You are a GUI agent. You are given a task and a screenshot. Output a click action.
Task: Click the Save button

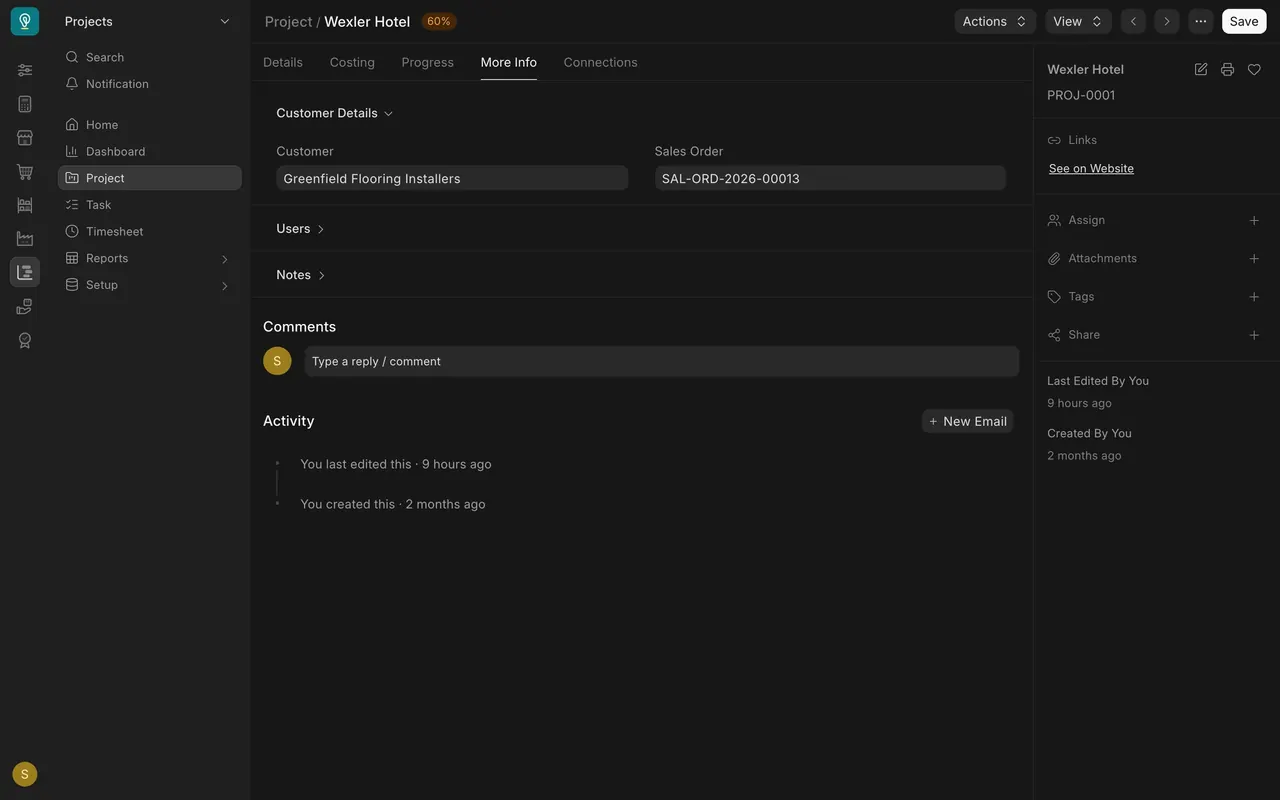pyautogui.click(x=1244, y=21)
